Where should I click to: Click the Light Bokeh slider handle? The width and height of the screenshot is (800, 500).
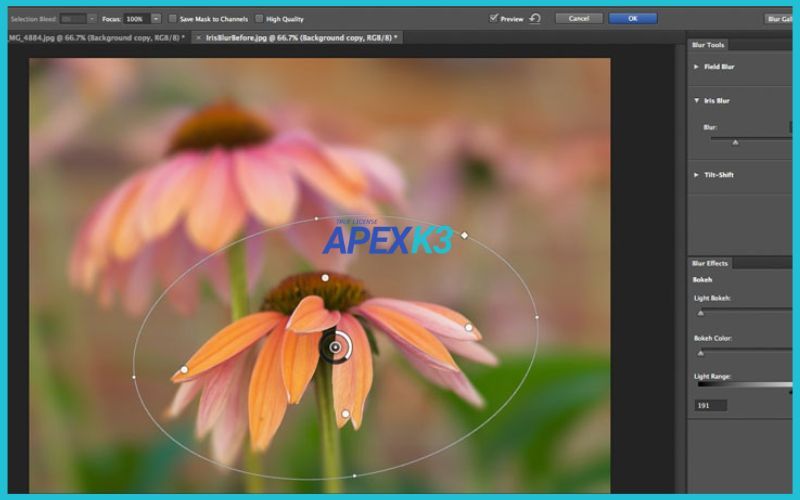click(701, 313)
